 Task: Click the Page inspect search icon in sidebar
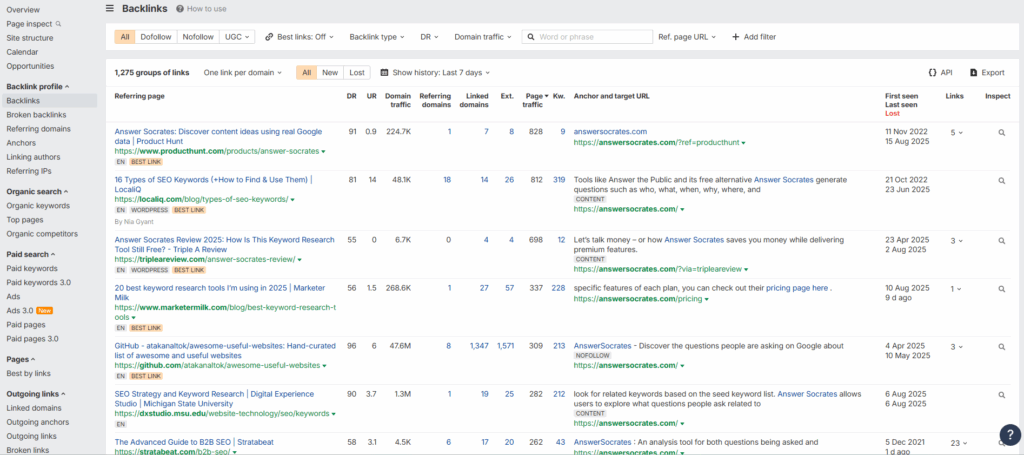(x=58, y=24)
